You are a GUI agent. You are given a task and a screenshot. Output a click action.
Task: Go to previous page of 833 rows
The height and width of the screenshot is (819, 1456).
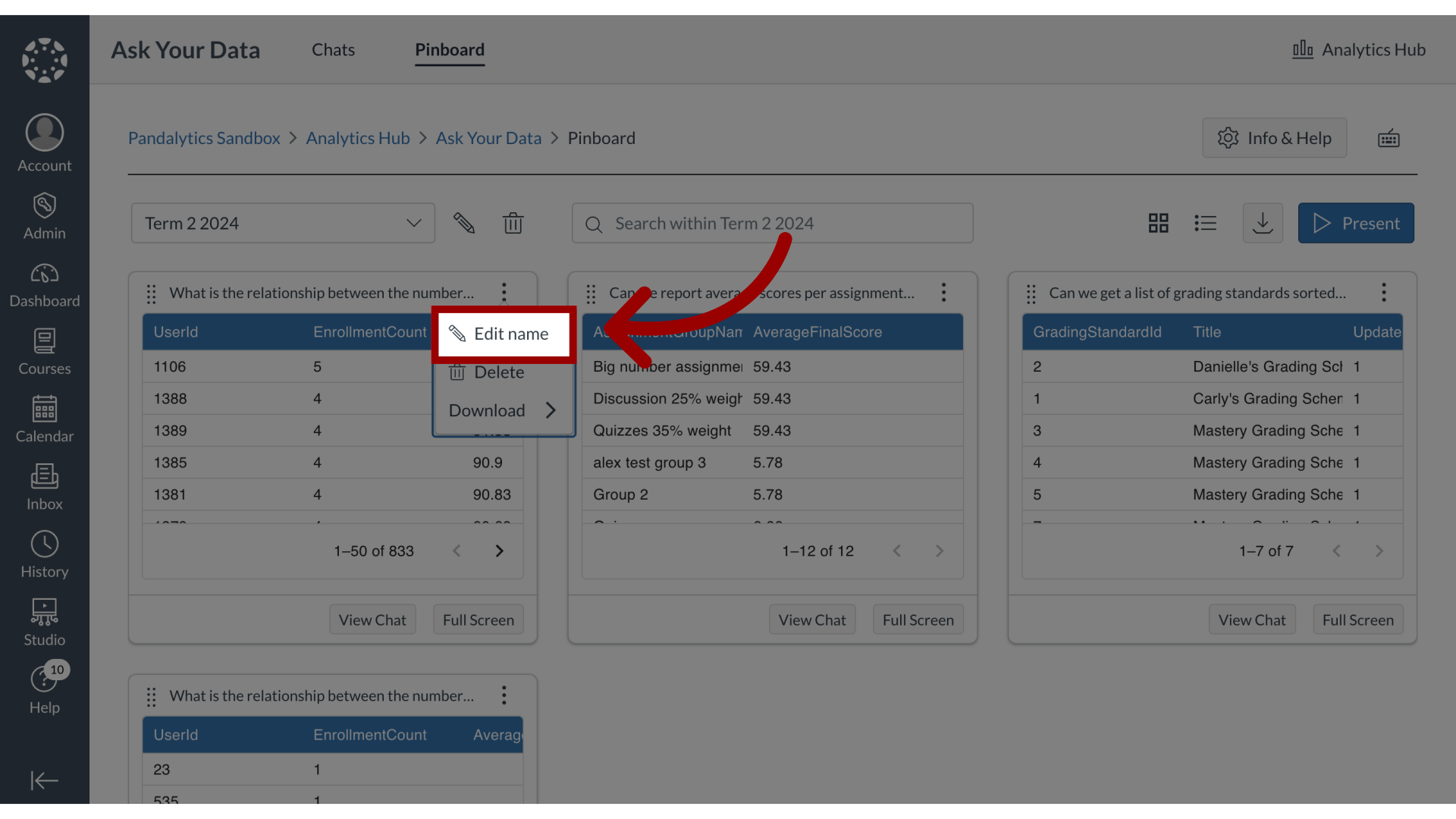pos(457,551)
